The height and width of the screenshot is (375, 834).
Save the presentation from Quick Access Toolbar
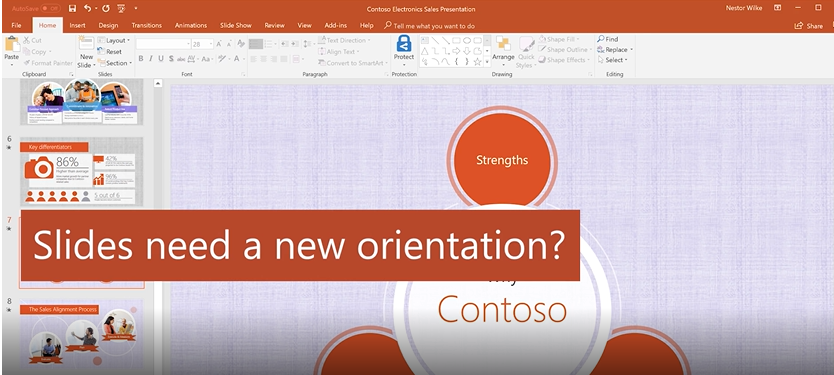coord(72,9)
